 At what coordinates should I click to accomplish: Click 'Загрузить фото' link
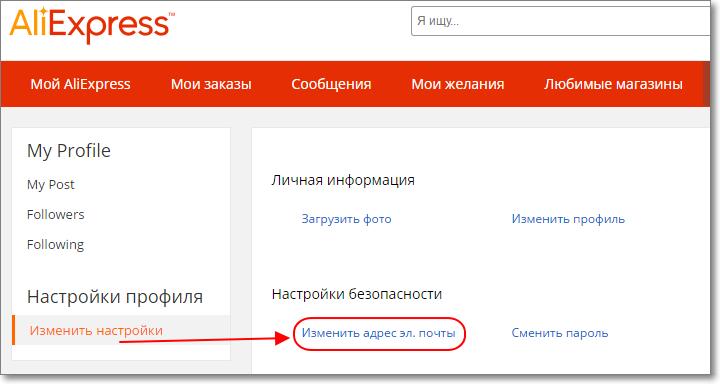pyautogui.click(x=346, y=219)
